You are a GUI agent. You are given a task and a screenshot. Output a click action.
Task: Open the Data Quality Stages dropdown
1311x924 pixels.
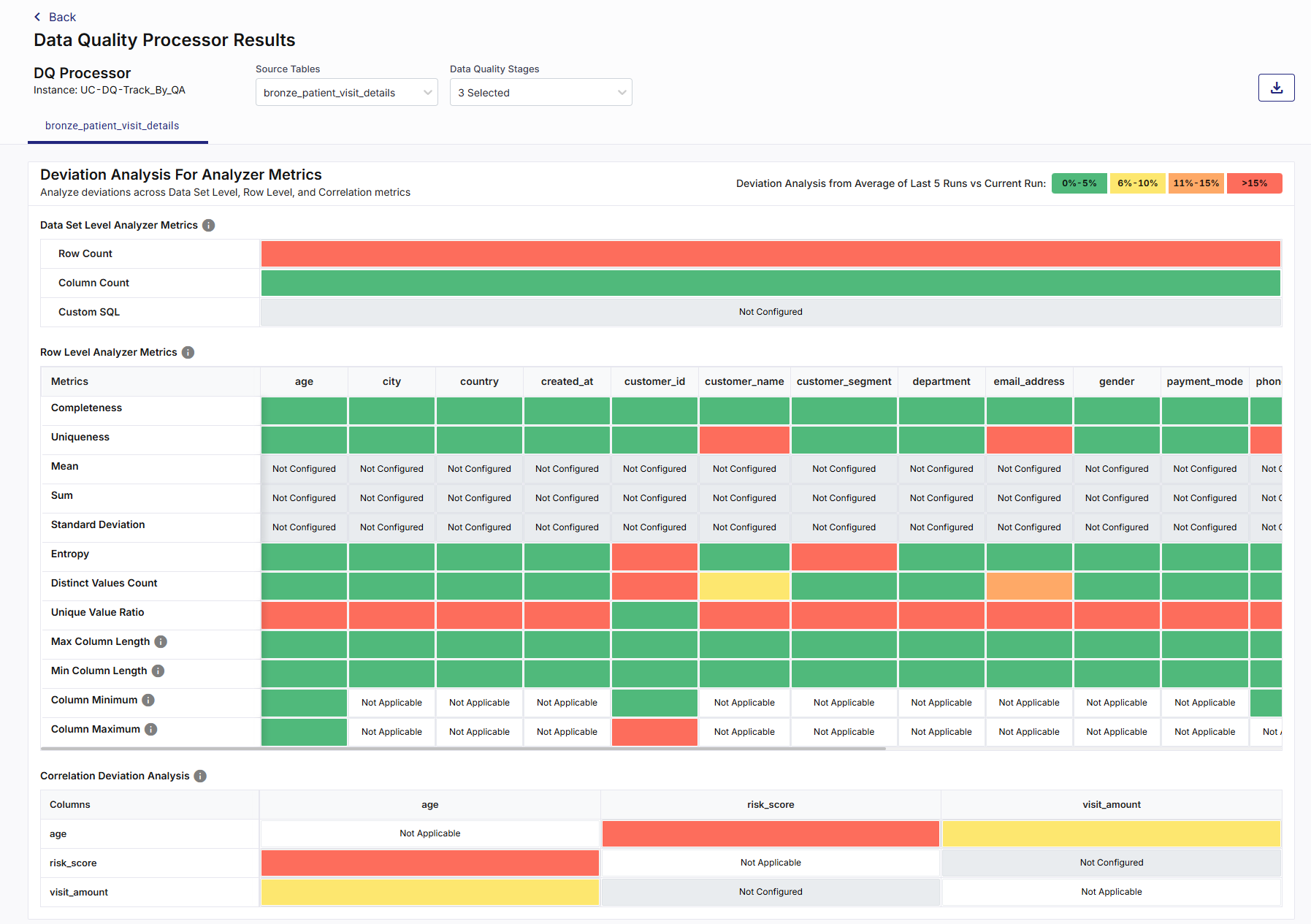click(x=541, y=92)
